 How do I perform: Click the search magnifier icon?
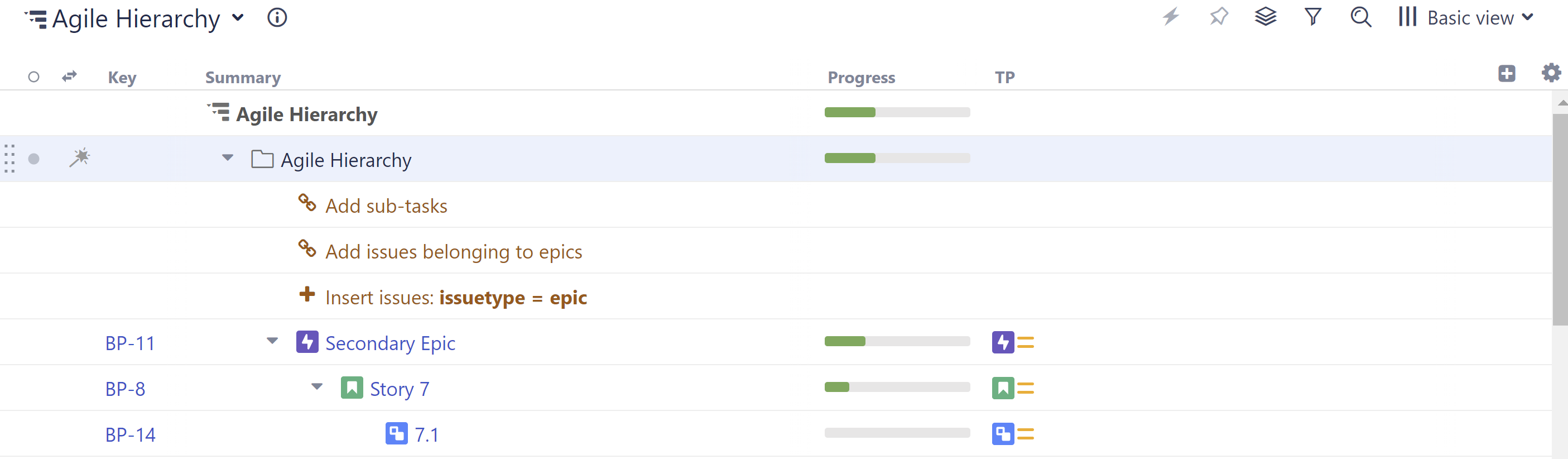pos(1361,16)
